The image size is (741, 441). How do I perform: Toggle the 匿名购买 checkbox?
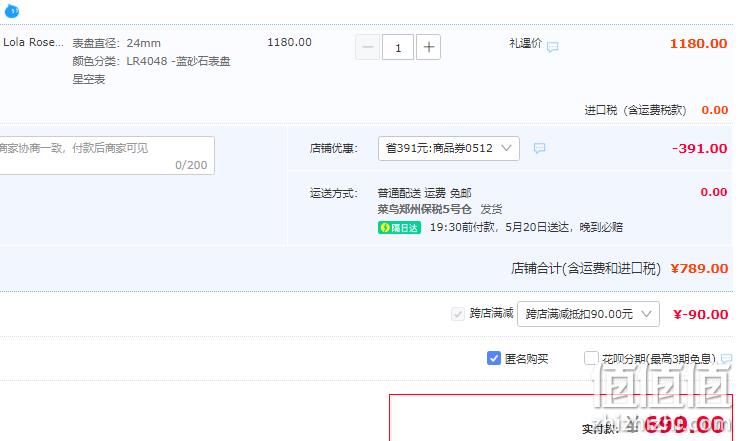pos(493,358)
